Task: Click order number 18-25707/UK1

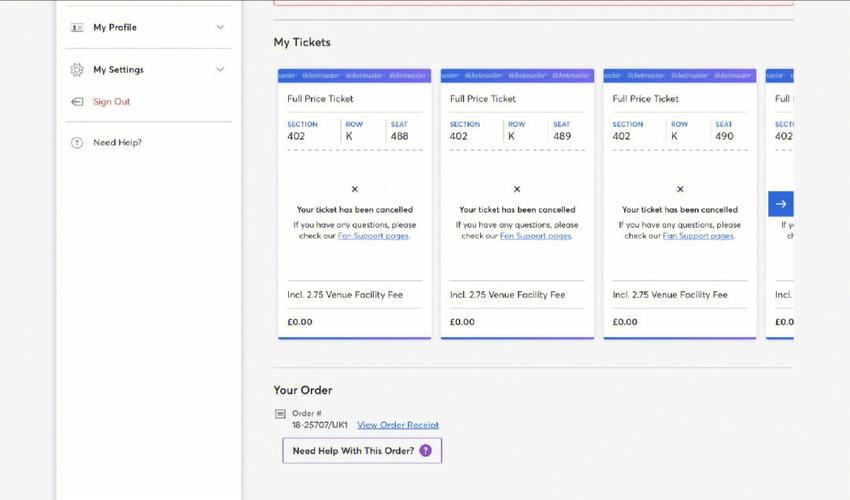Action: pos(320,425)
